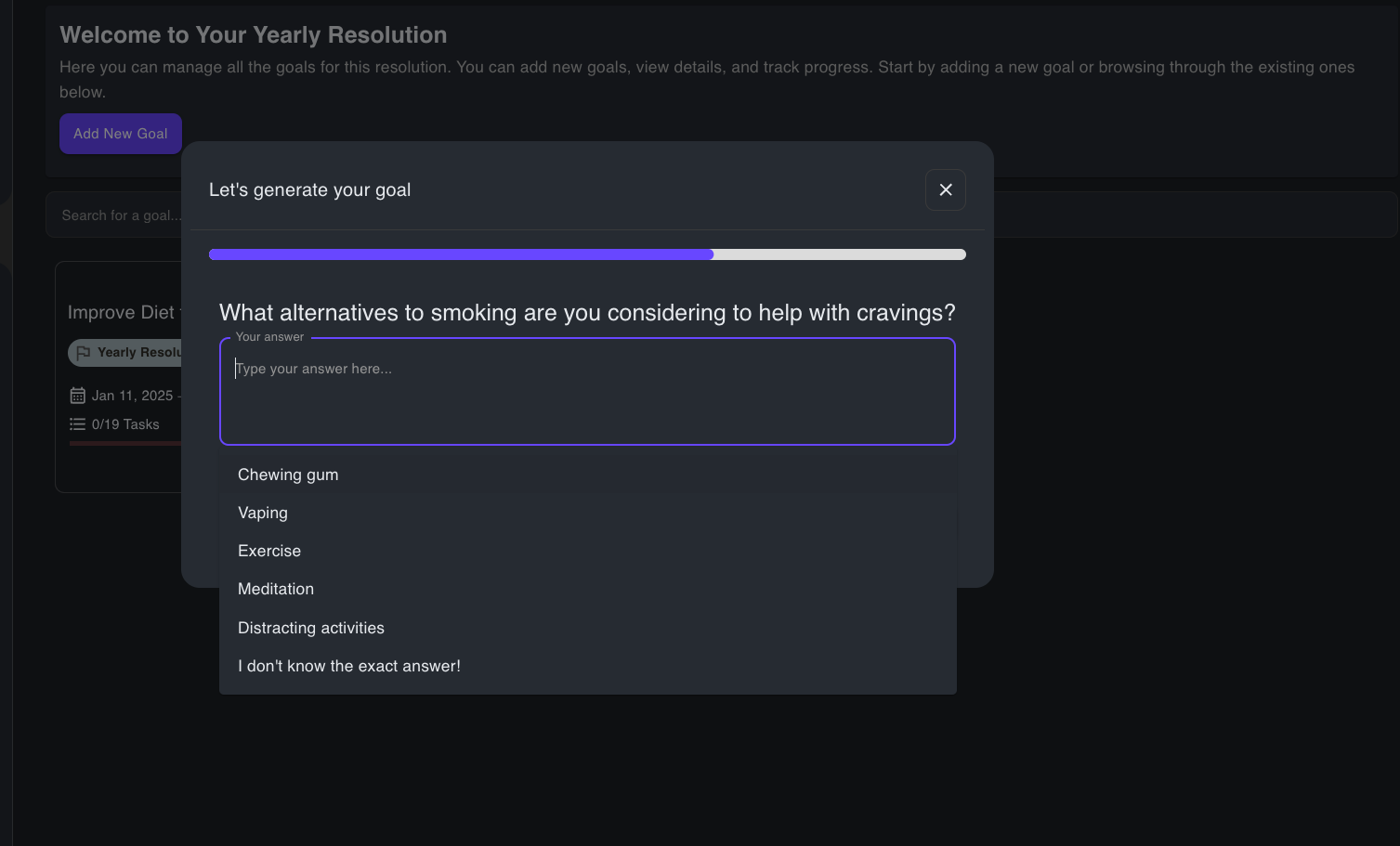This screenshot has width=1400, height=846.
Task: Click the "Let's generate your goal" dialog title
Action: [x=309, y=189]
